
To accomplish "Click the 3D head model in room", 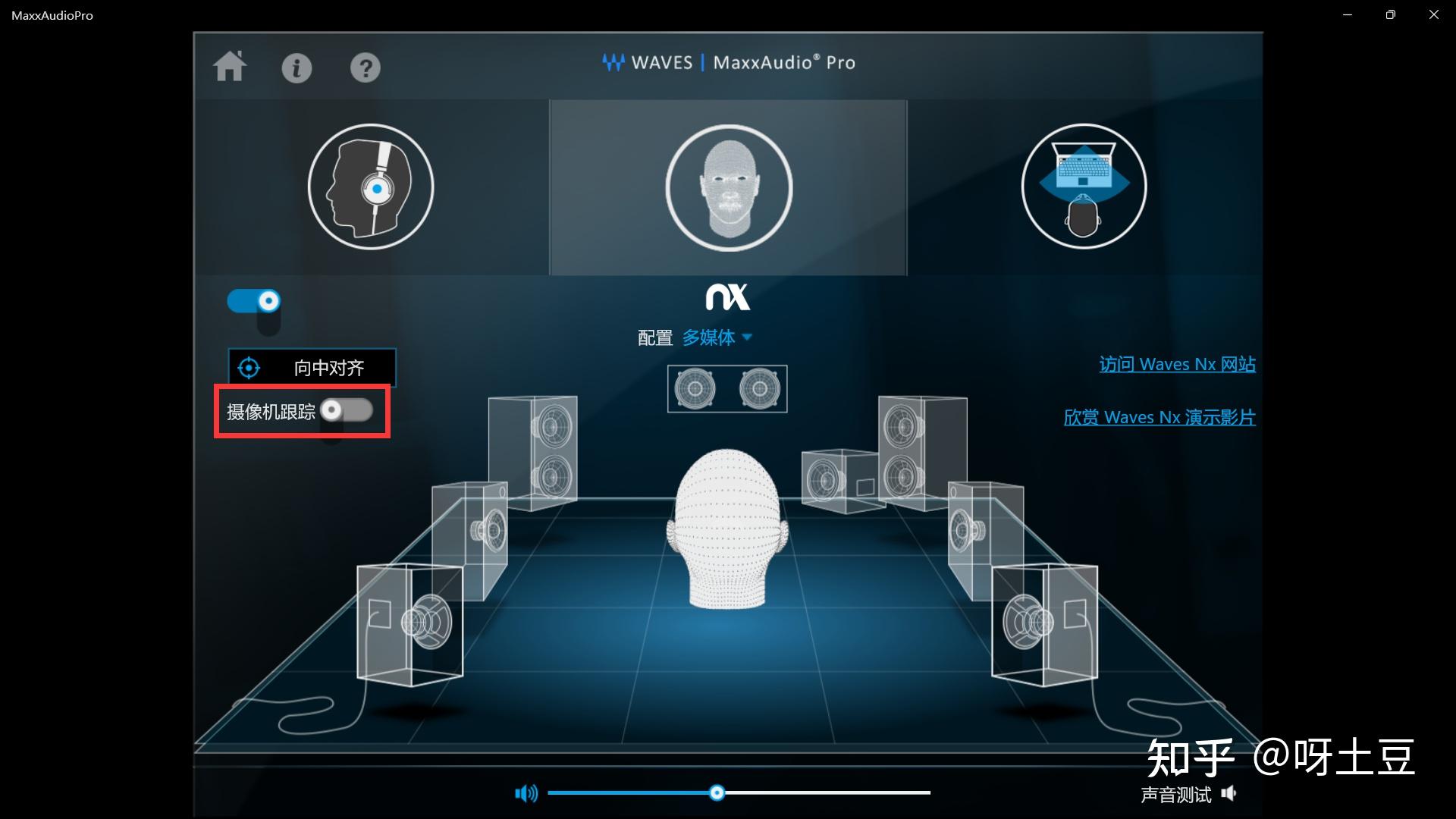I will coord(727,529).
